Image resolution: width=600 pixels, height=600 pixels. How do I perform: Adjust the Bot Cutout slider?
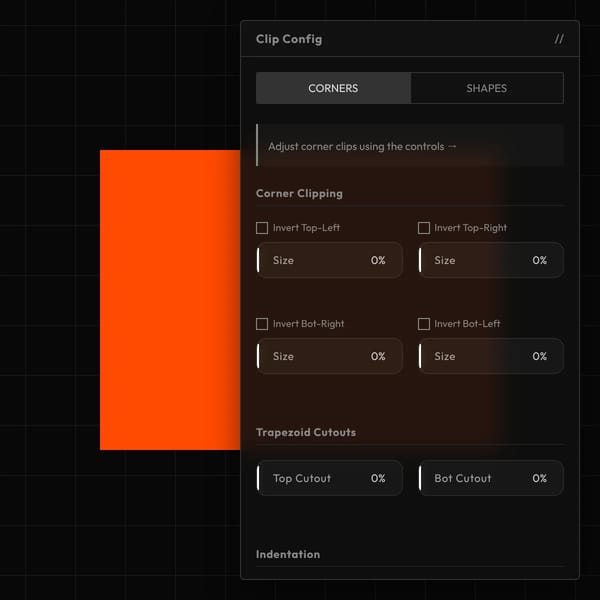click(491, 478)
